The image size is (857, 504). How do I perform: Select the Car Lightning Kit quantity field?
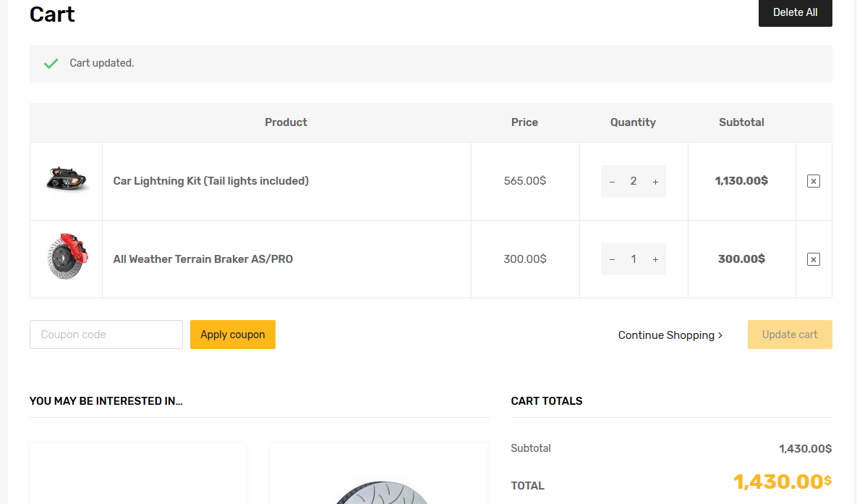633,181
